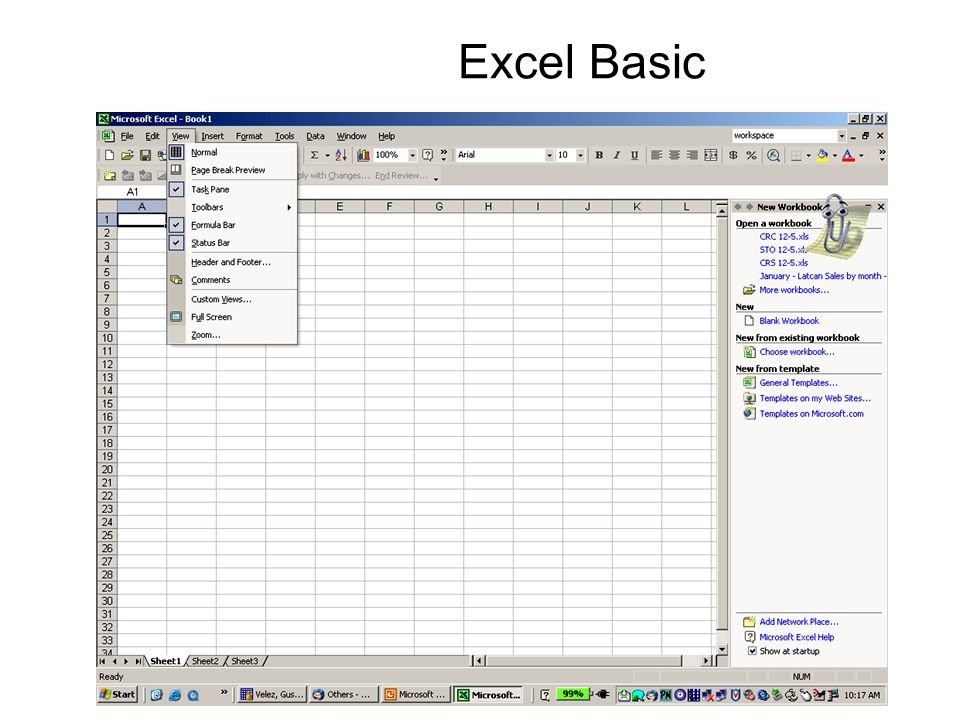The image size is (960, 720).
Task: Click the Microsoft Excel Help question icon in toolbar
Action: pyautogui.click(x=427, y=156)
